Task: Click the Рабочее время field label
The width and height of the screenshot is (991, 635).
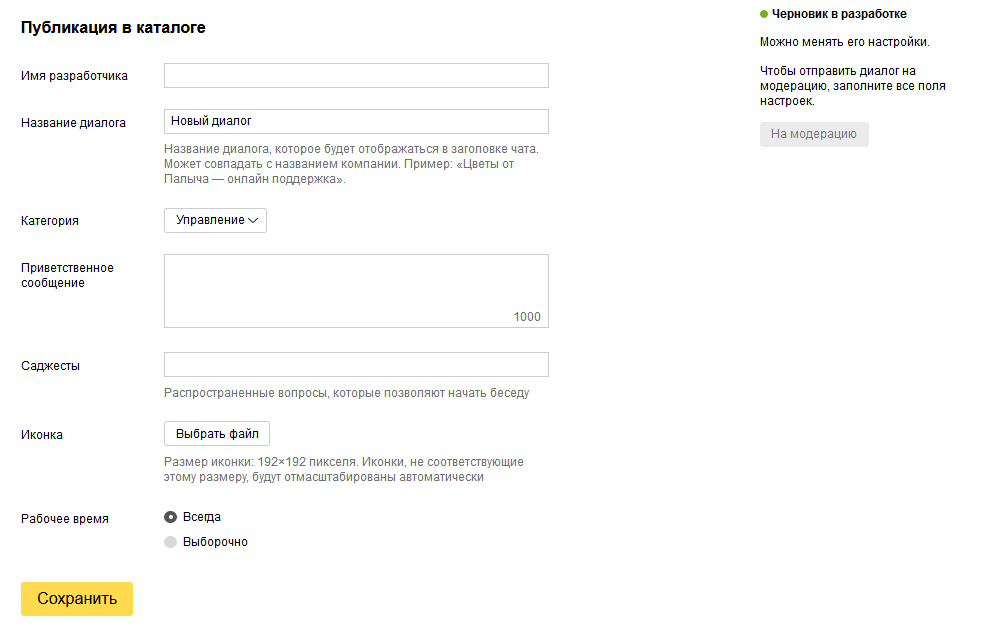Action: 64,519
